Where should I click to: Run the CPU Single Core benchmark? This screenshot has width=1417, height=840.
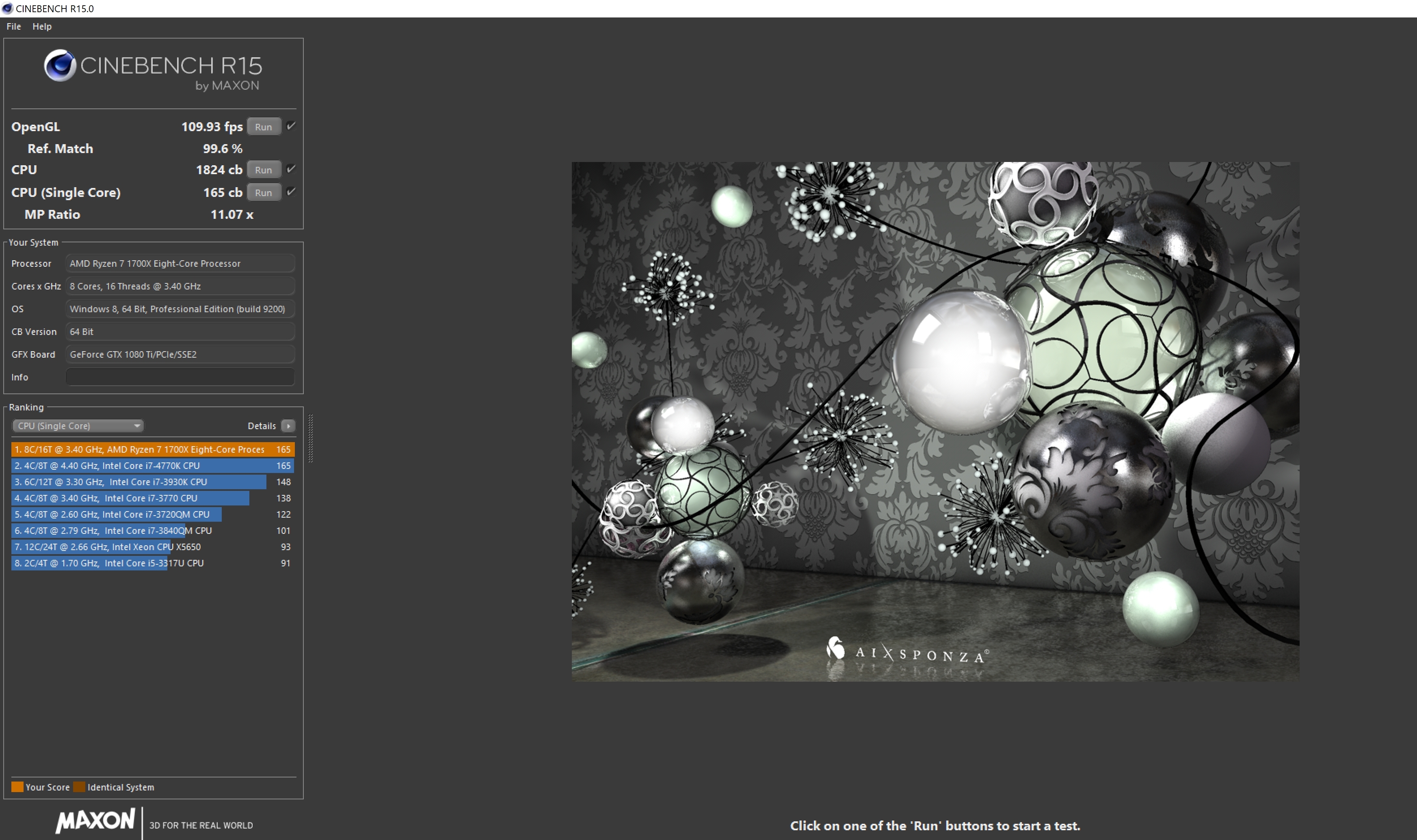pyautogui.click(x=263, y=192)
